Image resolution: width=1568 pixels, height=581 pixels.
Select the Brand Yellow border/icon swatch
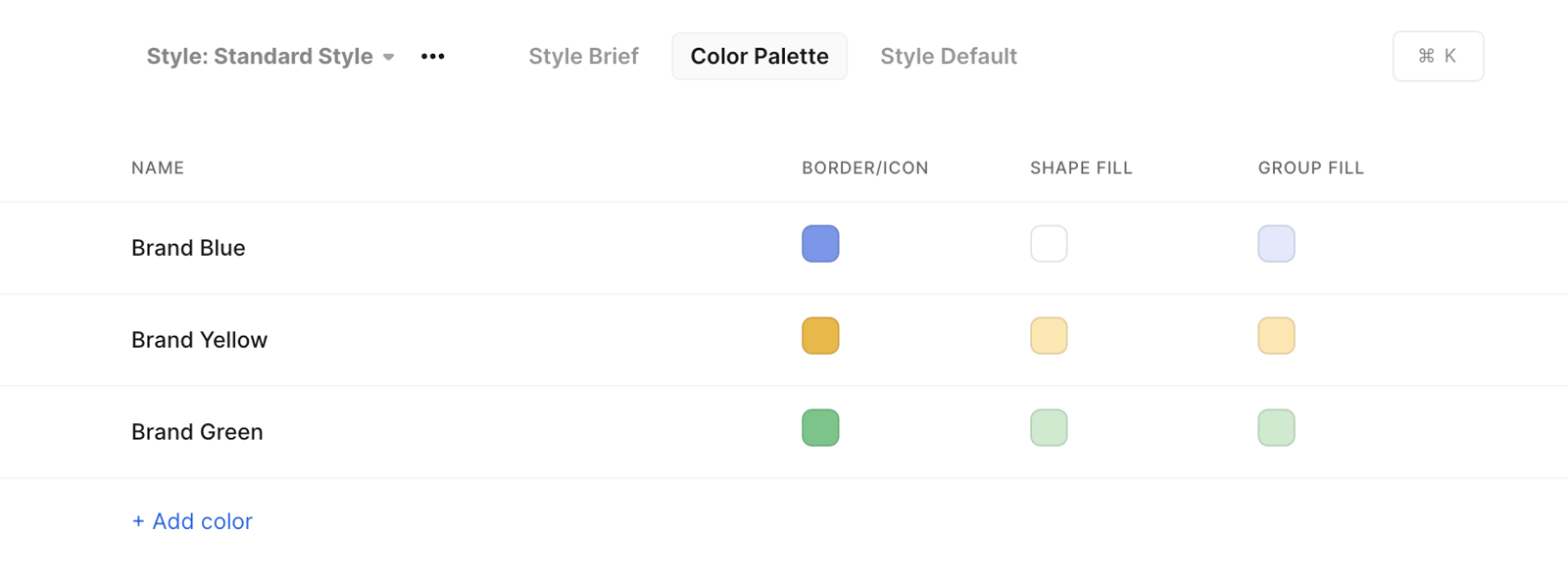(x=820, y=336)
